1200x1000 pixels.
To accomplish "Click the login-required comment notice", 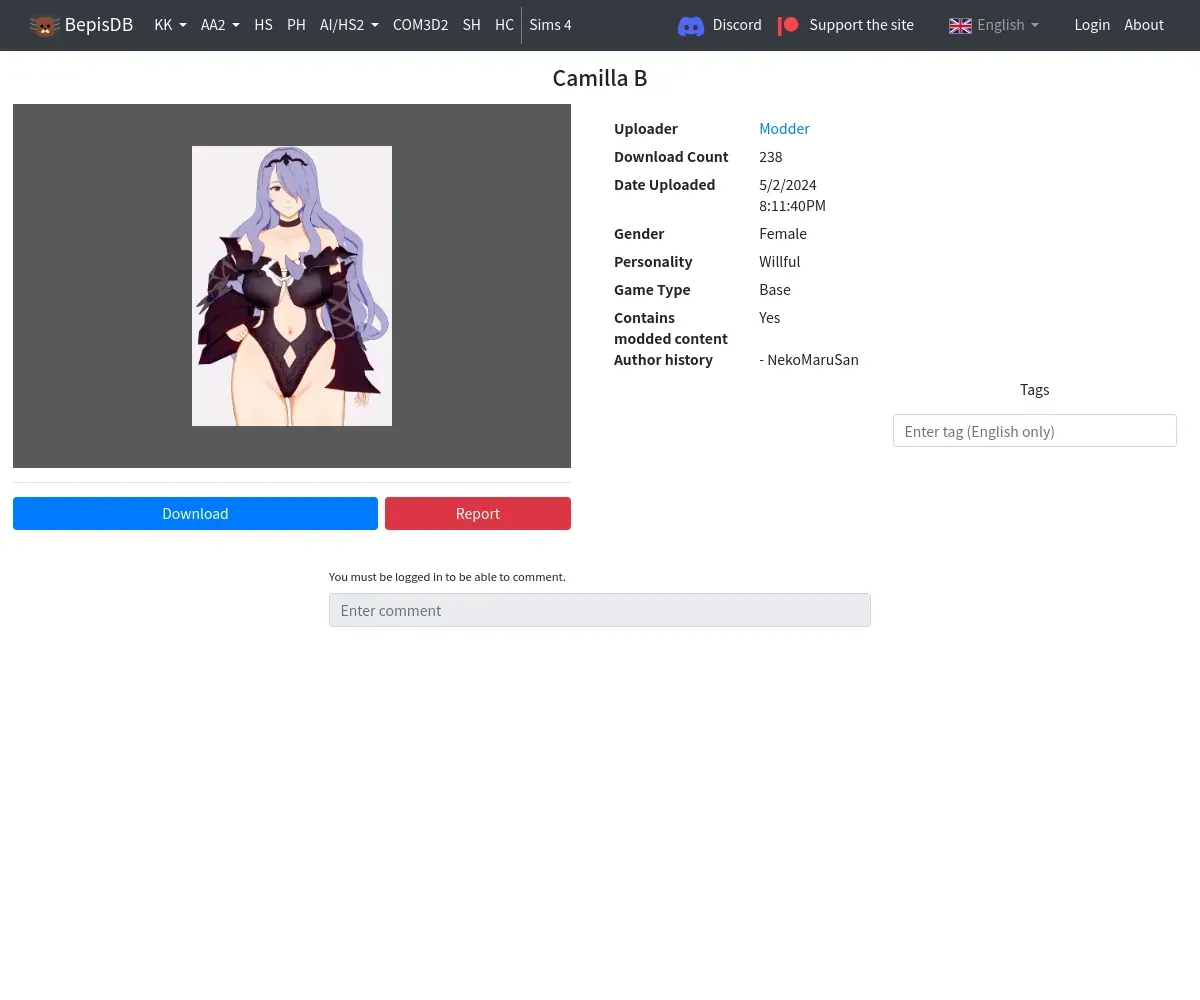I will tap(447, 577).
